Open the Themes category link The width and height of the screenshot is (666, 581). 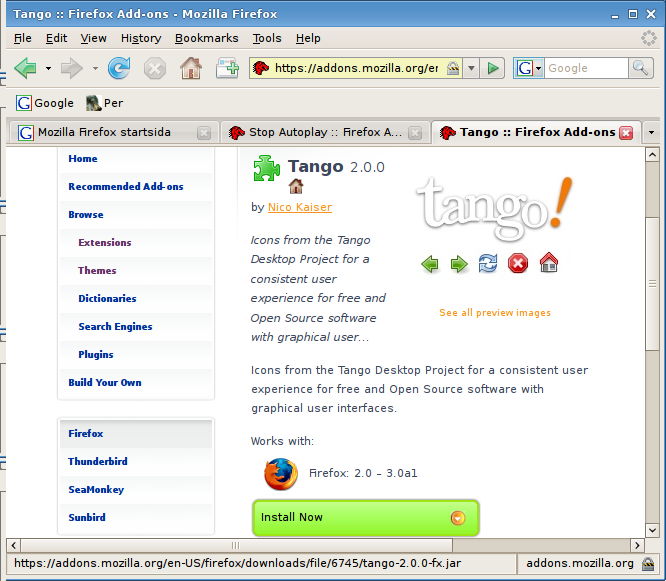point(97,271)
